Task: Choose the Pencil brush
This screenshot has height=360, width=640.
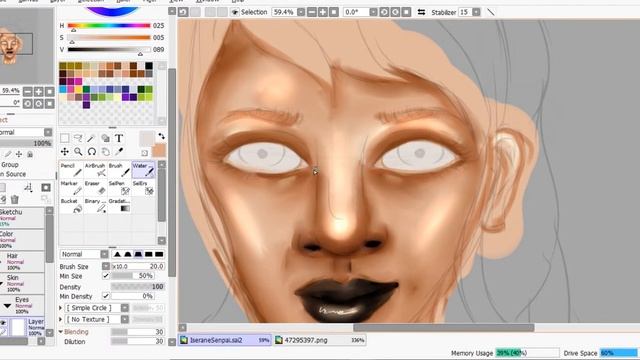Action: (x=71, y=169)
